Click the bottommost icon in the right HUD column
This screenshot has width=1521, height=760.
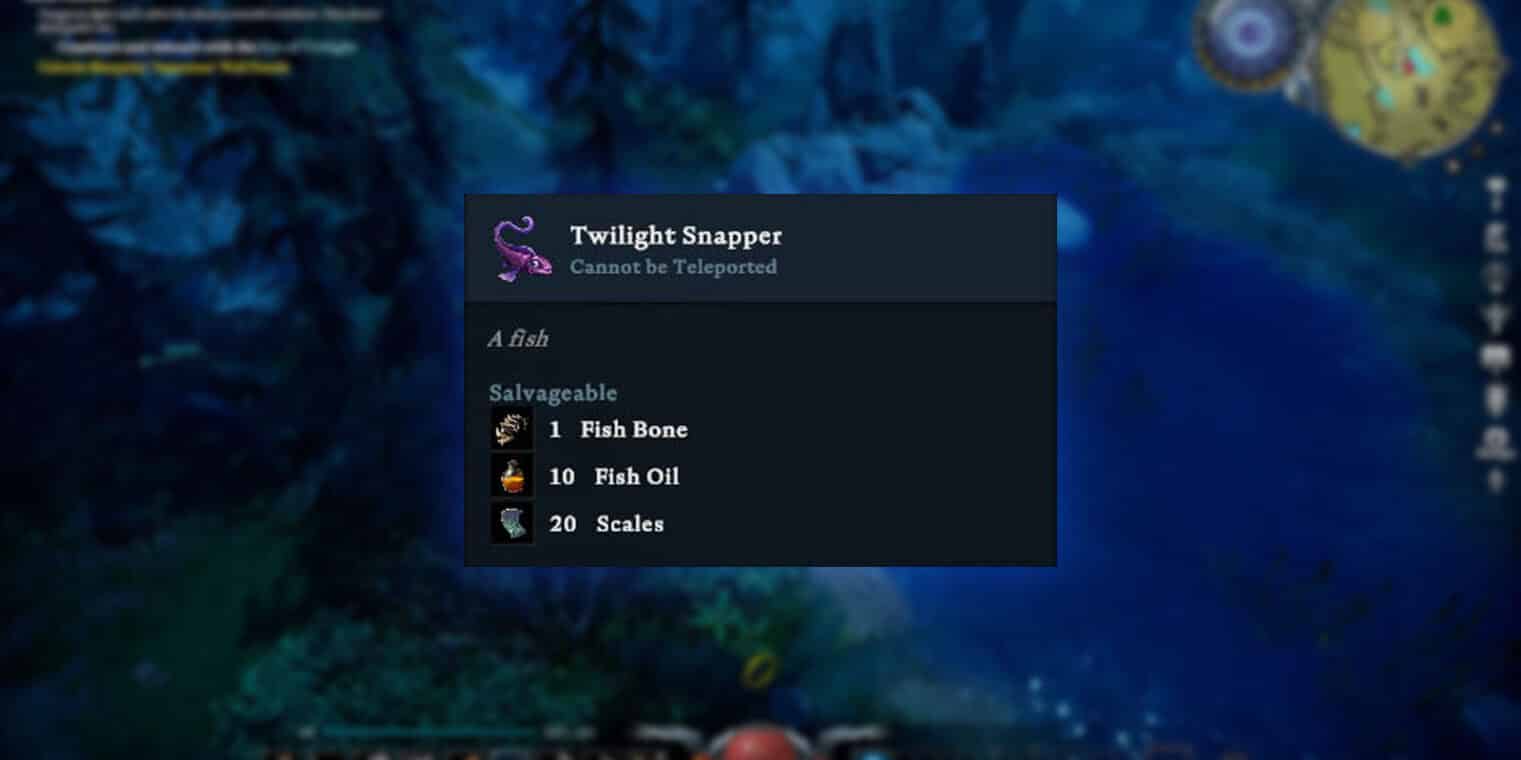(x=1496, y=481)
